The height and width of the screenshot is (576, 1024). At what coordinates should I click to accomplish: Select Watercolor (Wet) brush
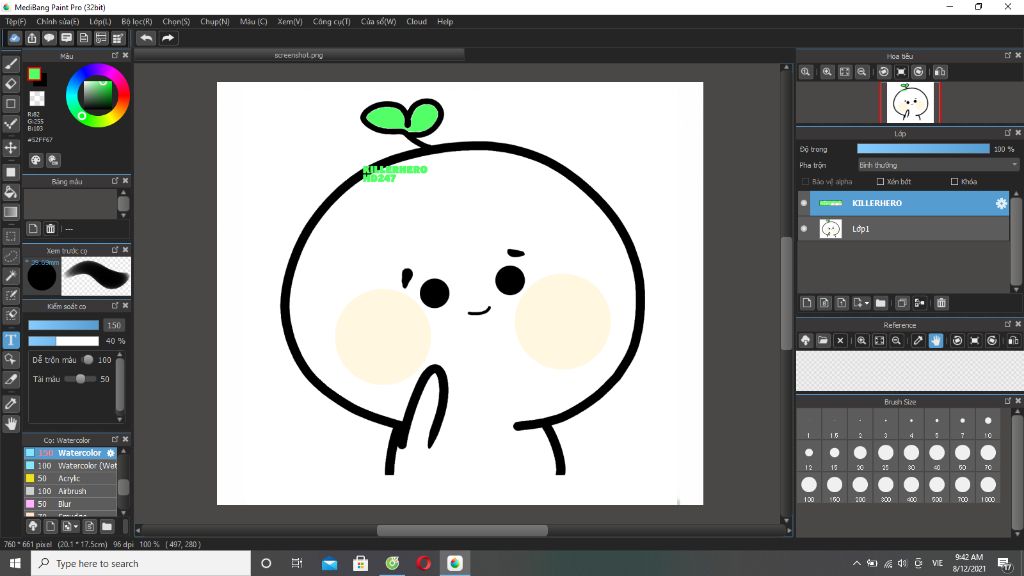tap(71, 466)
